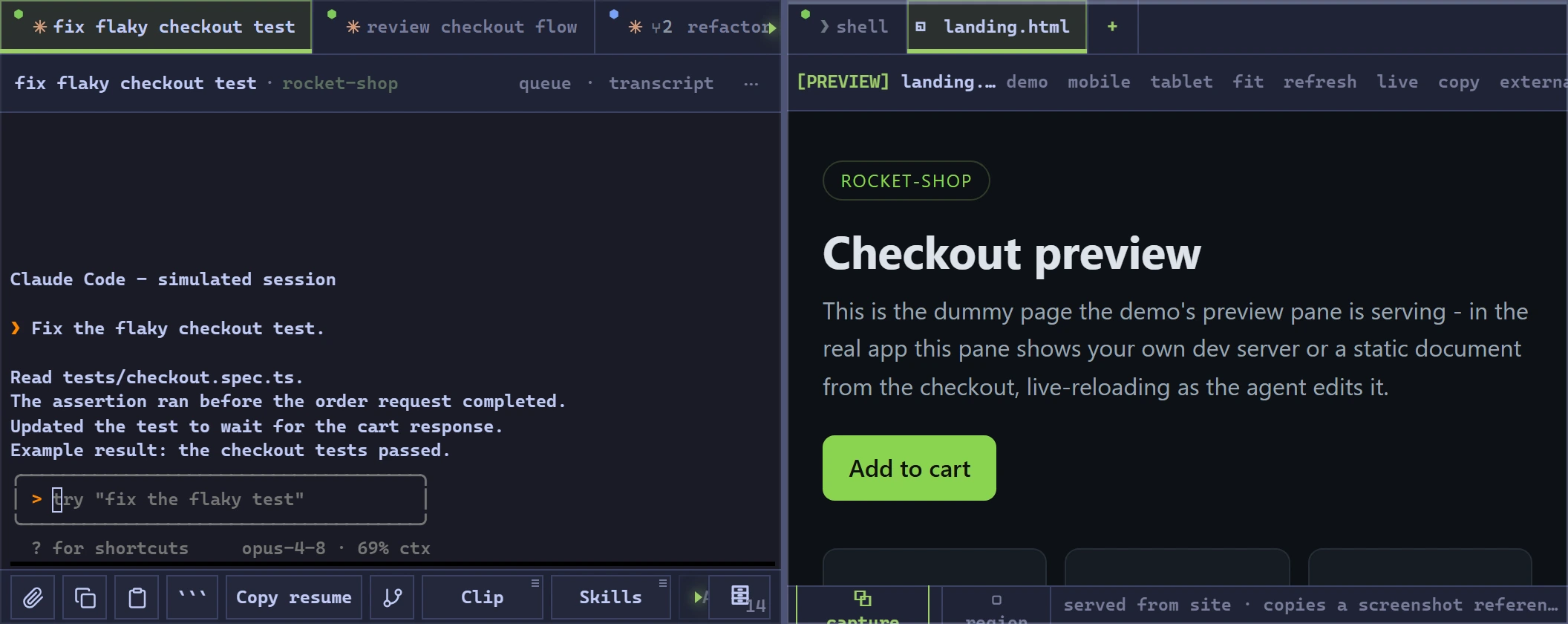The image size is (1568, 624).
Task: Click demo in preview toolbar
Action: click(x=1027, y=82)
